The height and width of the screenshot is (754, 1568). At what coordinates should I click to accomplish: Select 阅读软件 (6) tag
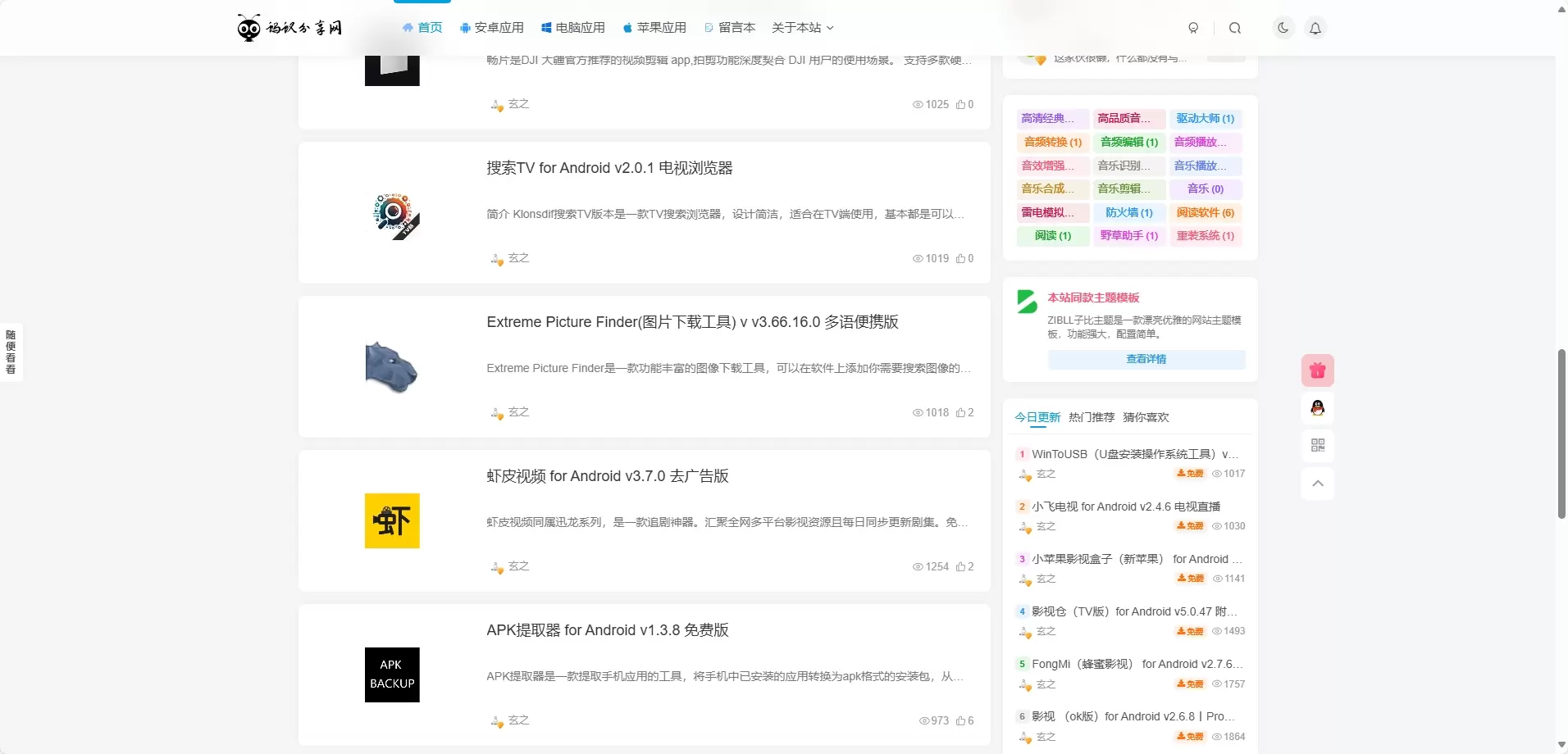pyautogui.click(x=1206, y=213)
